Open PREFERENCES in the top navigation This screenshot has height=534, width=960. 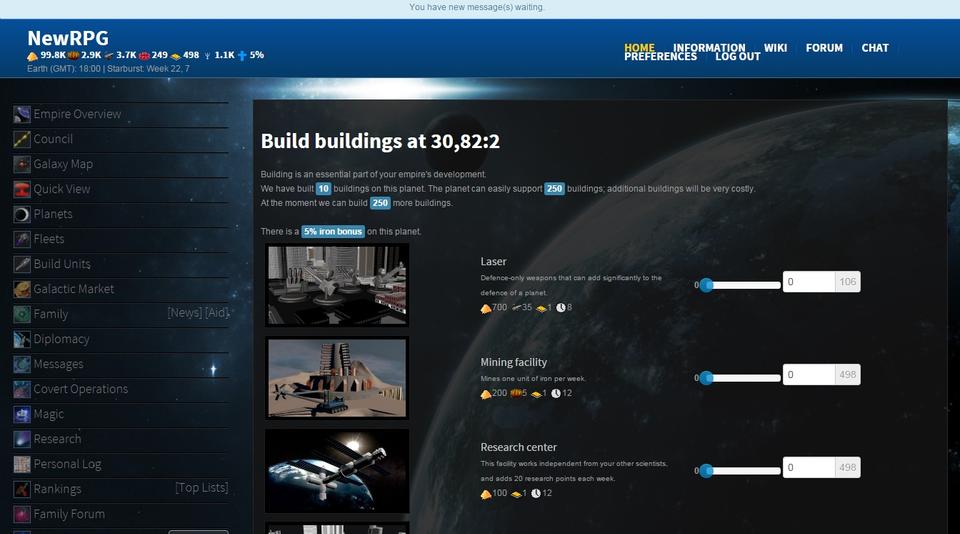coord(660,57)
